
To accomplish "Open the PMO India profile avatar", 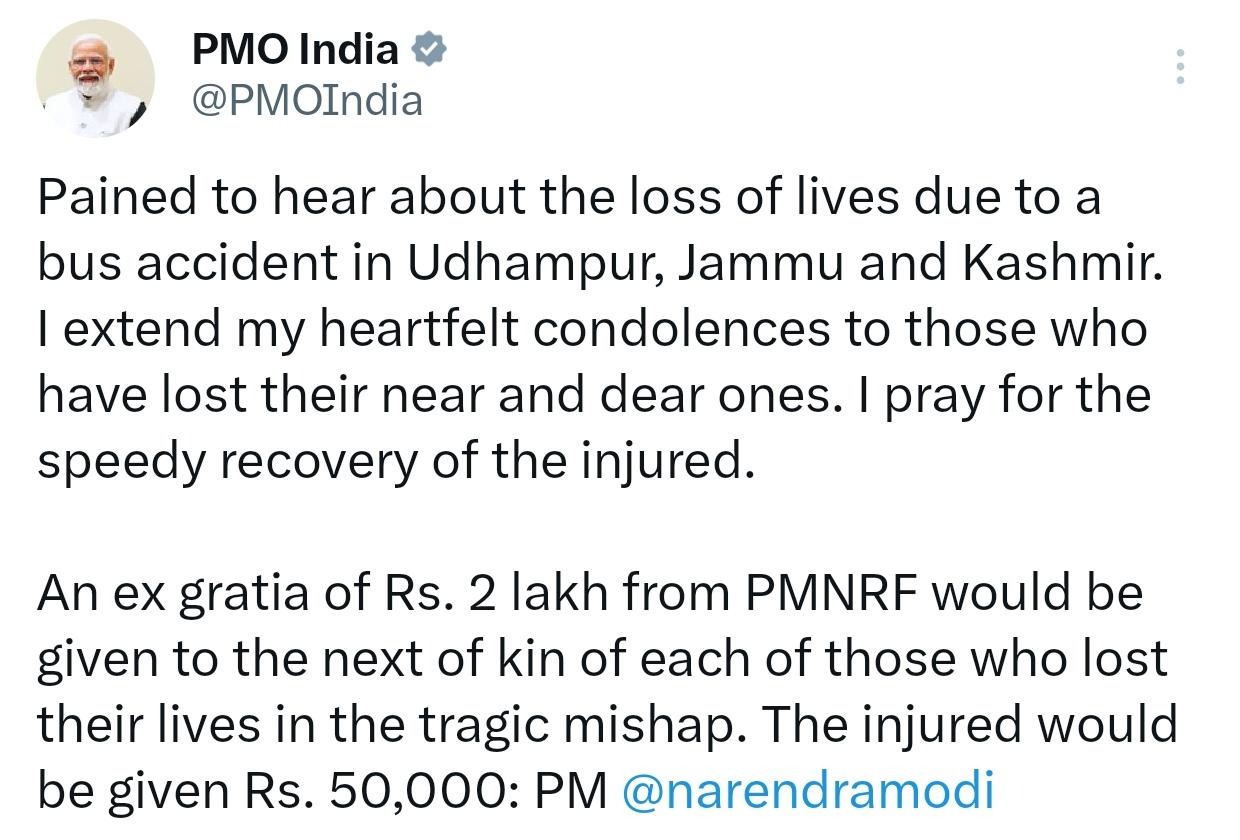I will click(95, 78).
